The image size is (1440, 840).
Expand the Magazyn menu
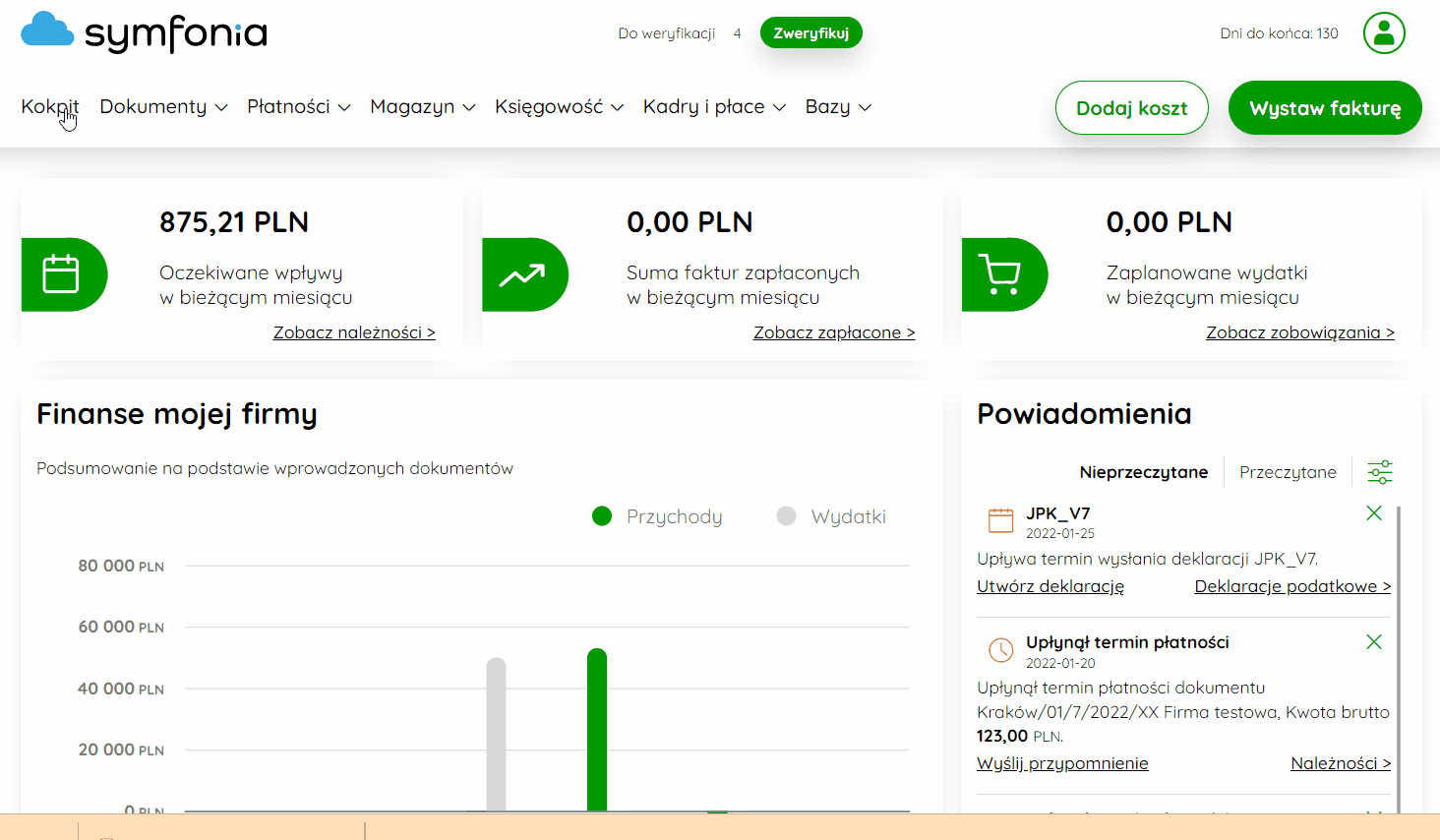pyautogui.click(x=422, y=106)
